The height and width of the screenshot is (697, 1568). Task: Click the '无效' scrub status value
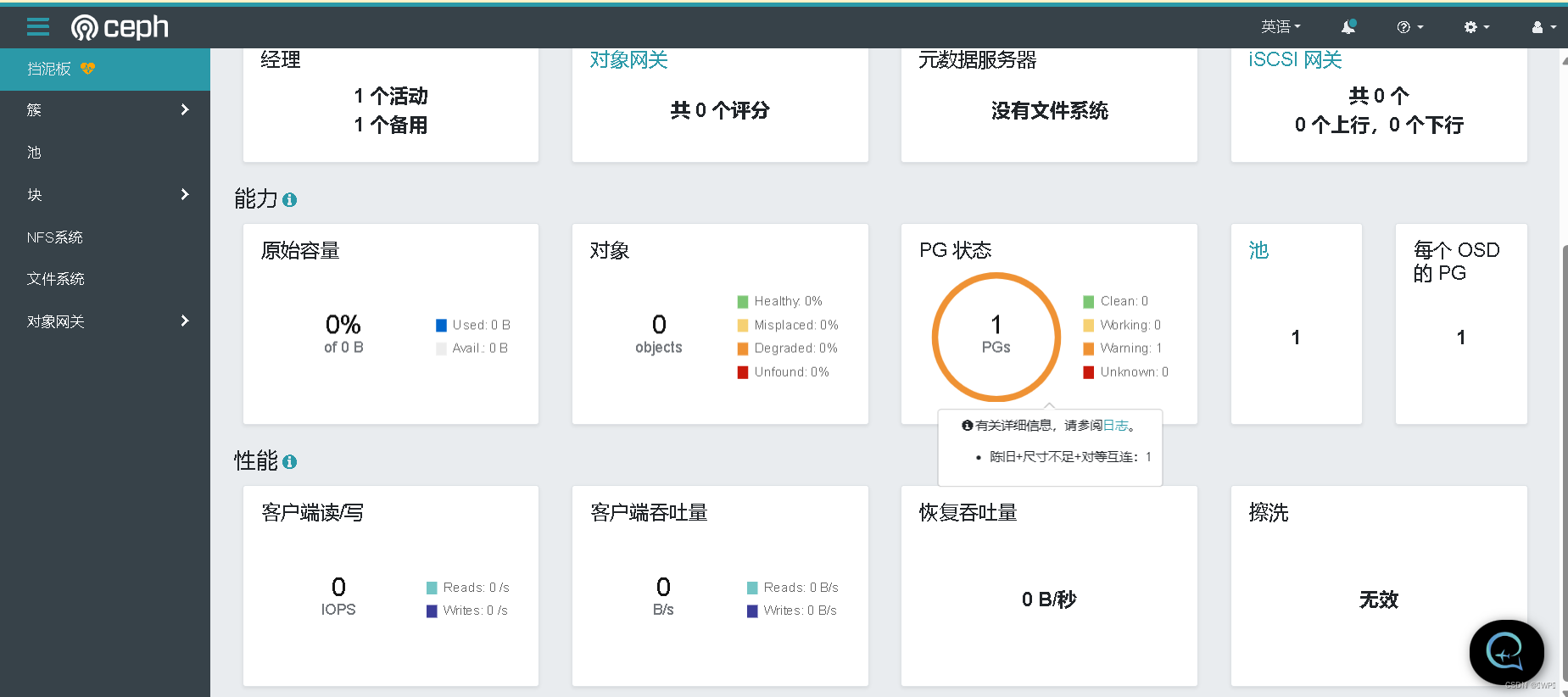click(1379, 599)
